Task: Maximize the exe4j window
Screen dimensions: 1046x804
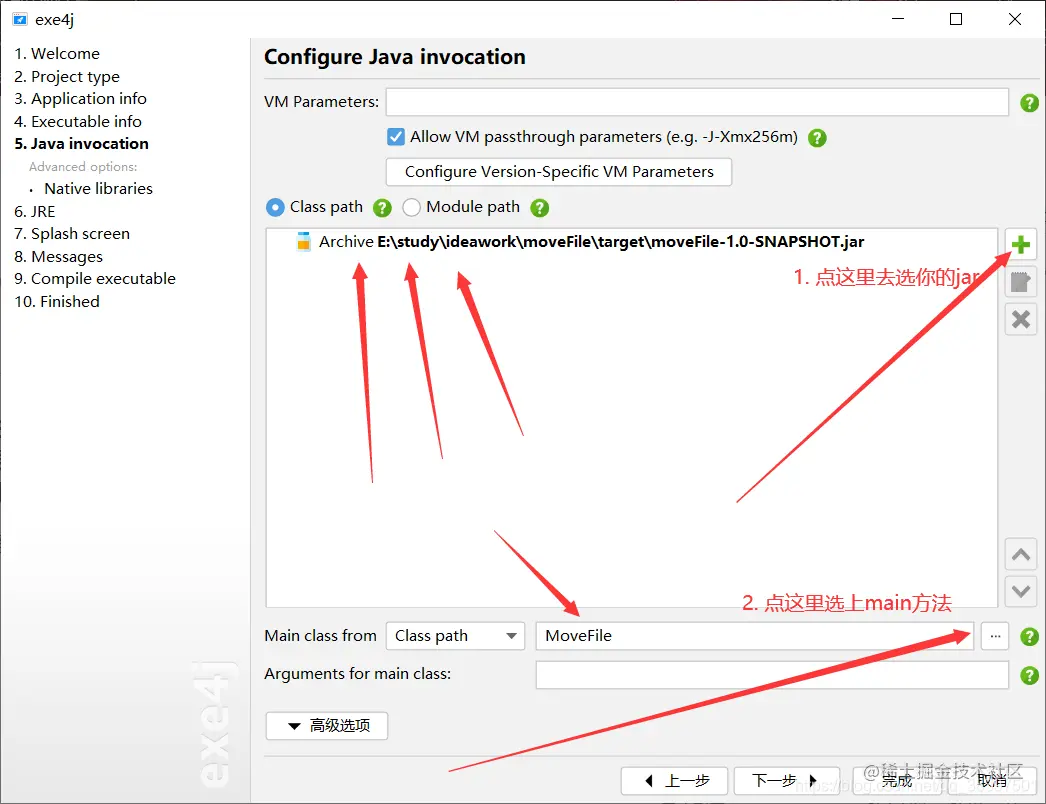Action: [956, 19]
